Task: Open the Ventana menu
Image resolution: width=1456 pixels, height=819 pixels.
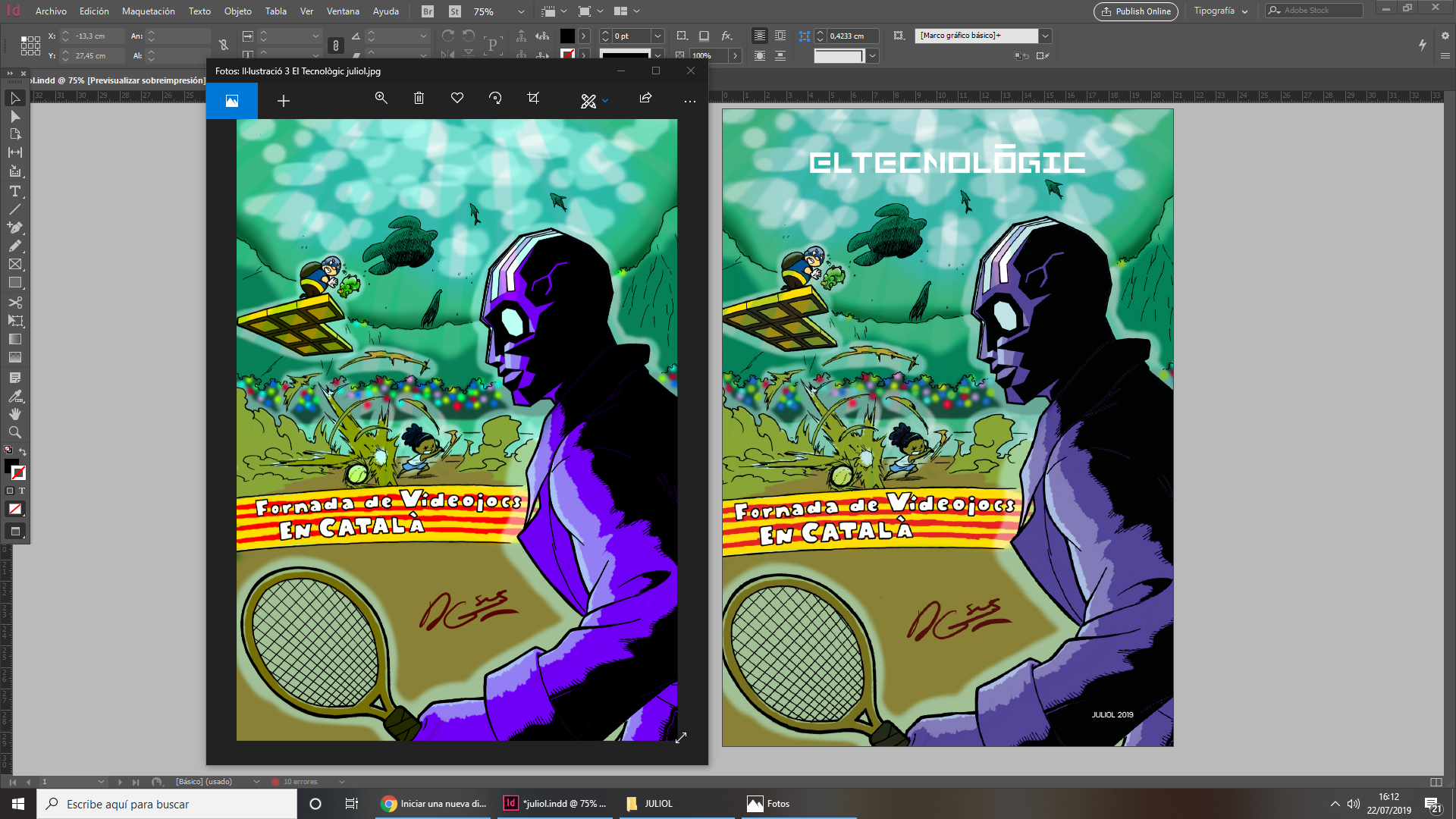Action: pos(343,11)
